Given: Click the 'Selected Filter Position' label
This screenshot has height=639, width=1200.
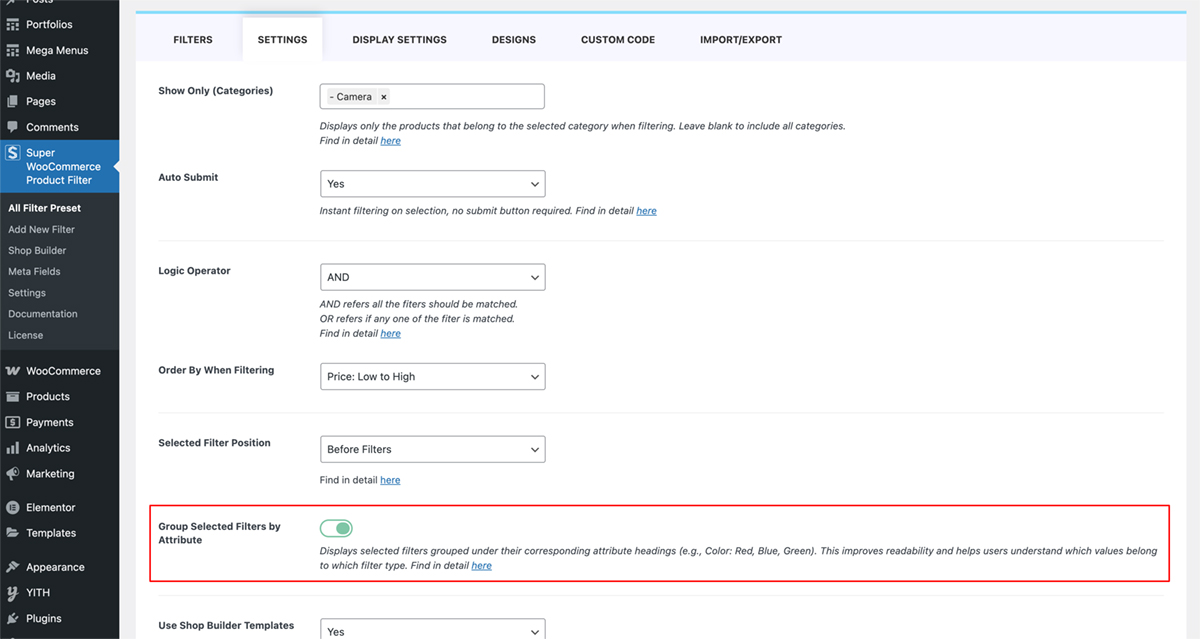Looking at the screenshot, I should [214, 443].
